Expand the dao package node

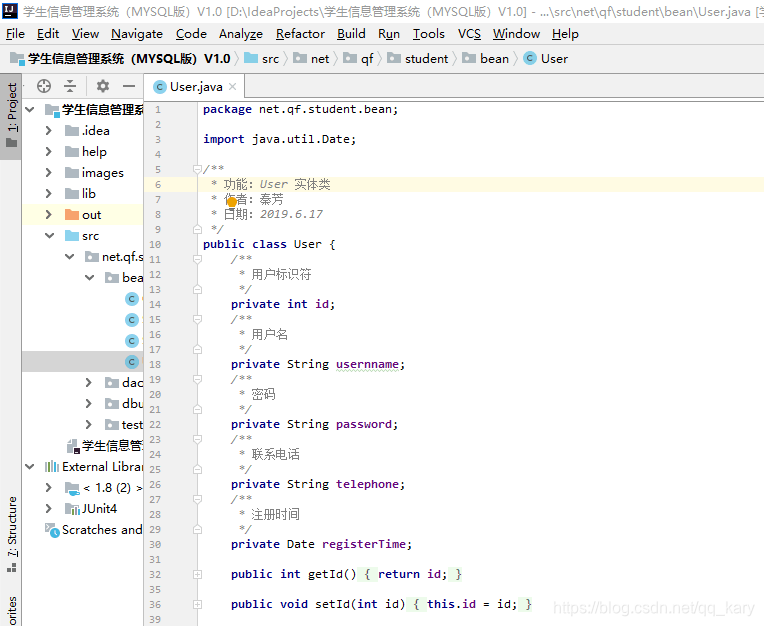89,382
